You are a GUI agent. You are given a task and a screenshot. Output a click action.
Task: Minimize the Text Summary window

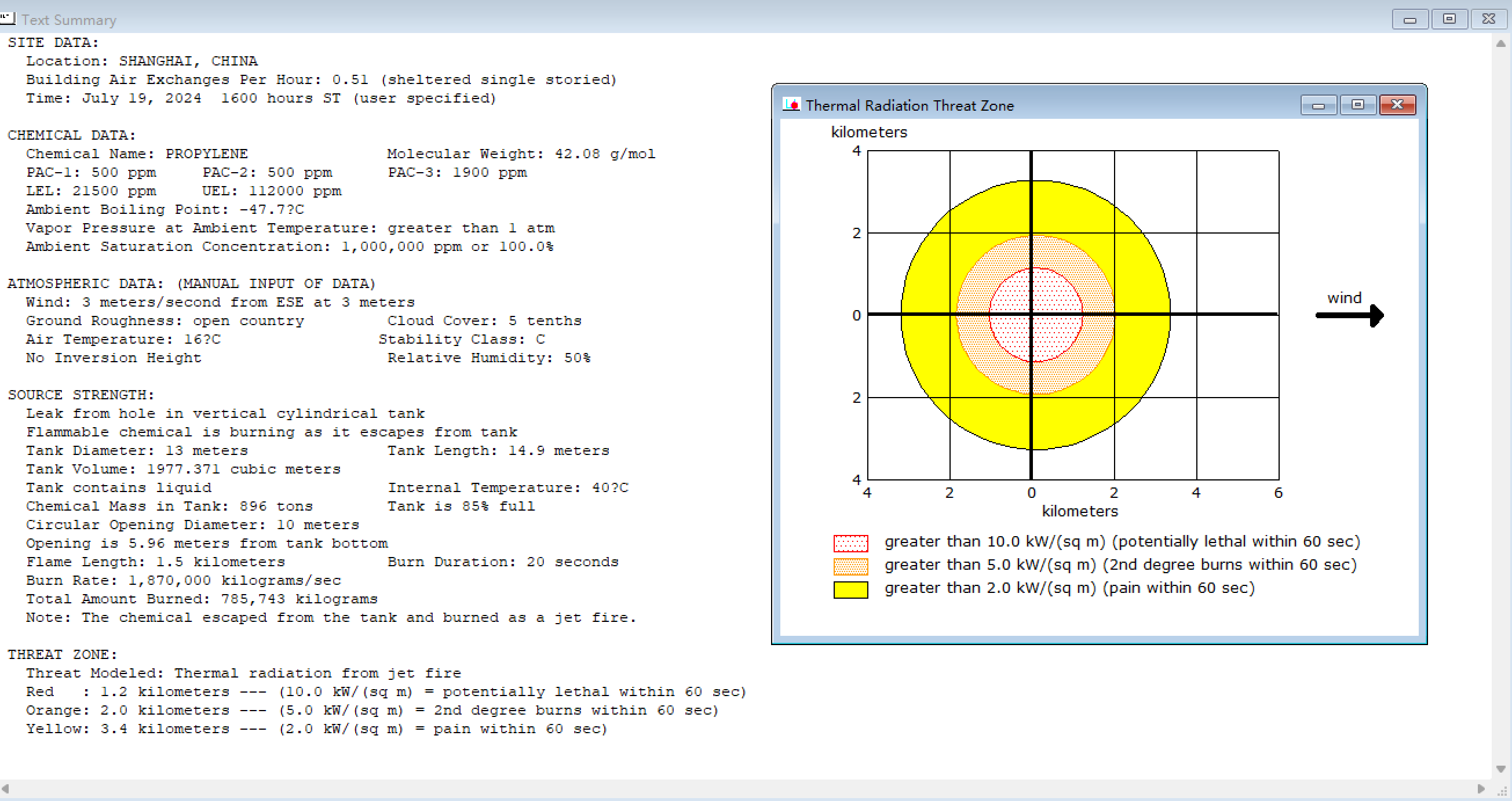click(x=1410, y=19)
